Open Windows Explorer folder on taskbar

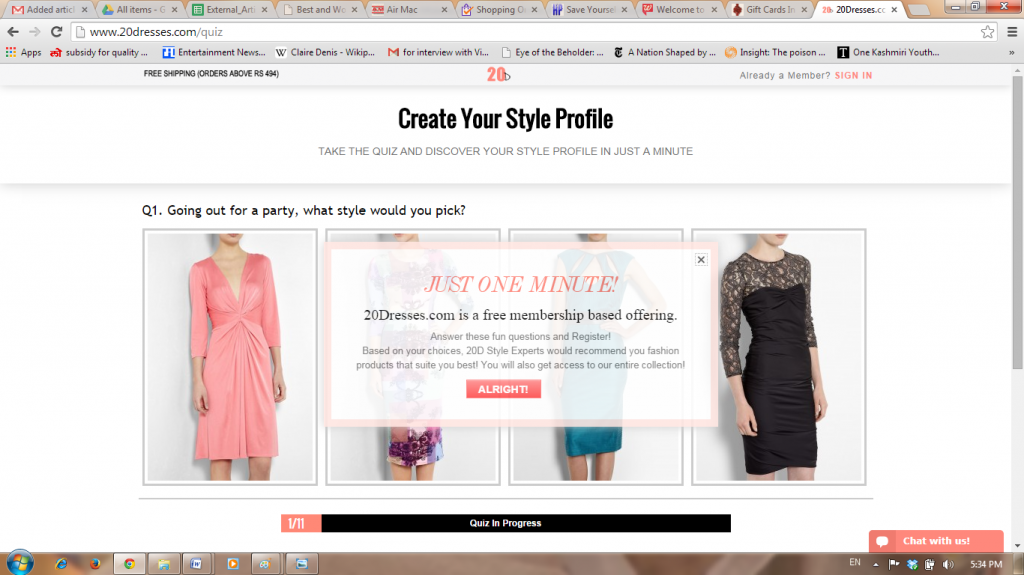click(x=163, y=563)
